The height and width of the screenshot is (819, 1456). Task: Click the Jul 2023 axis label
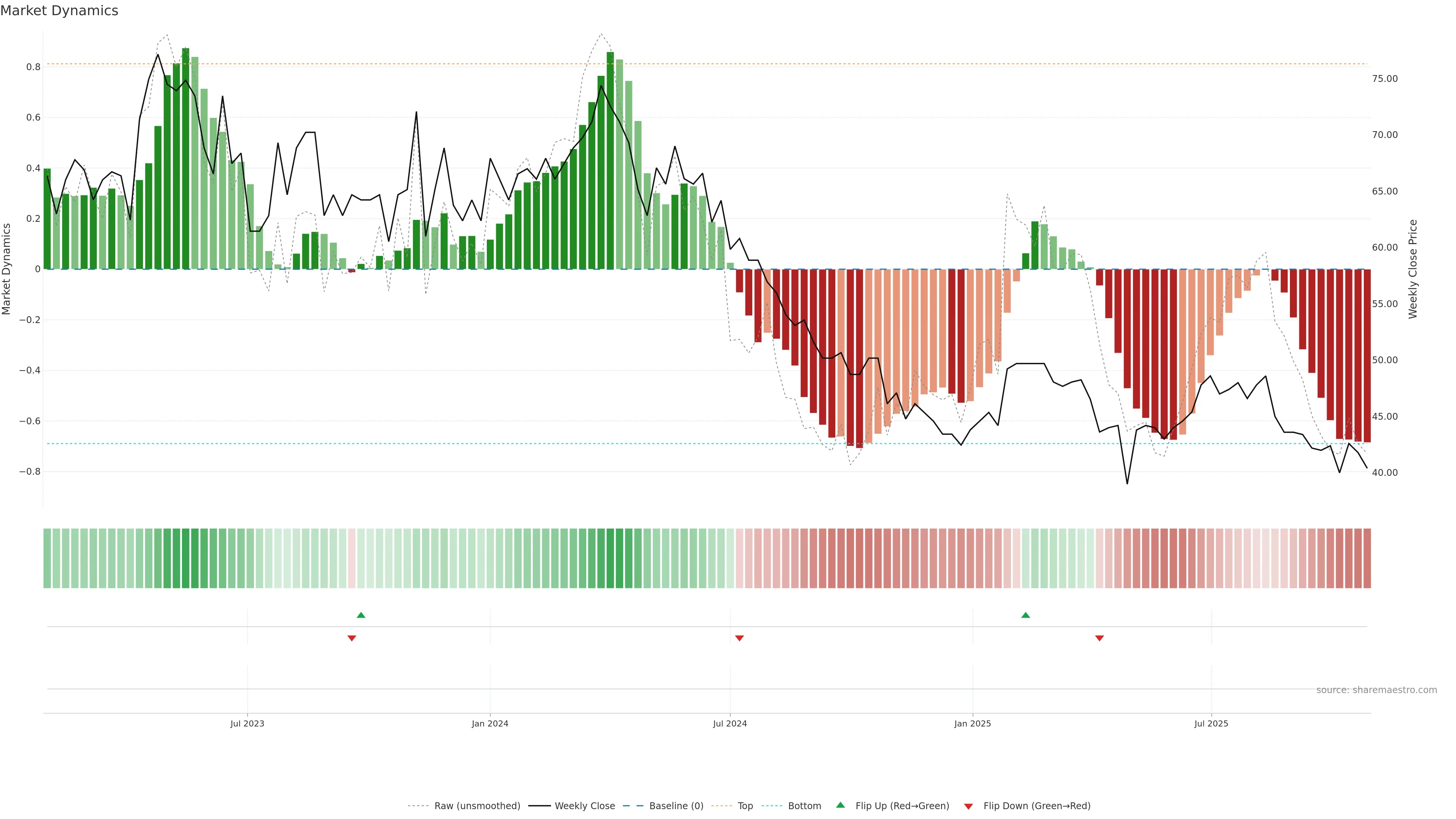[x=247, y=723]
